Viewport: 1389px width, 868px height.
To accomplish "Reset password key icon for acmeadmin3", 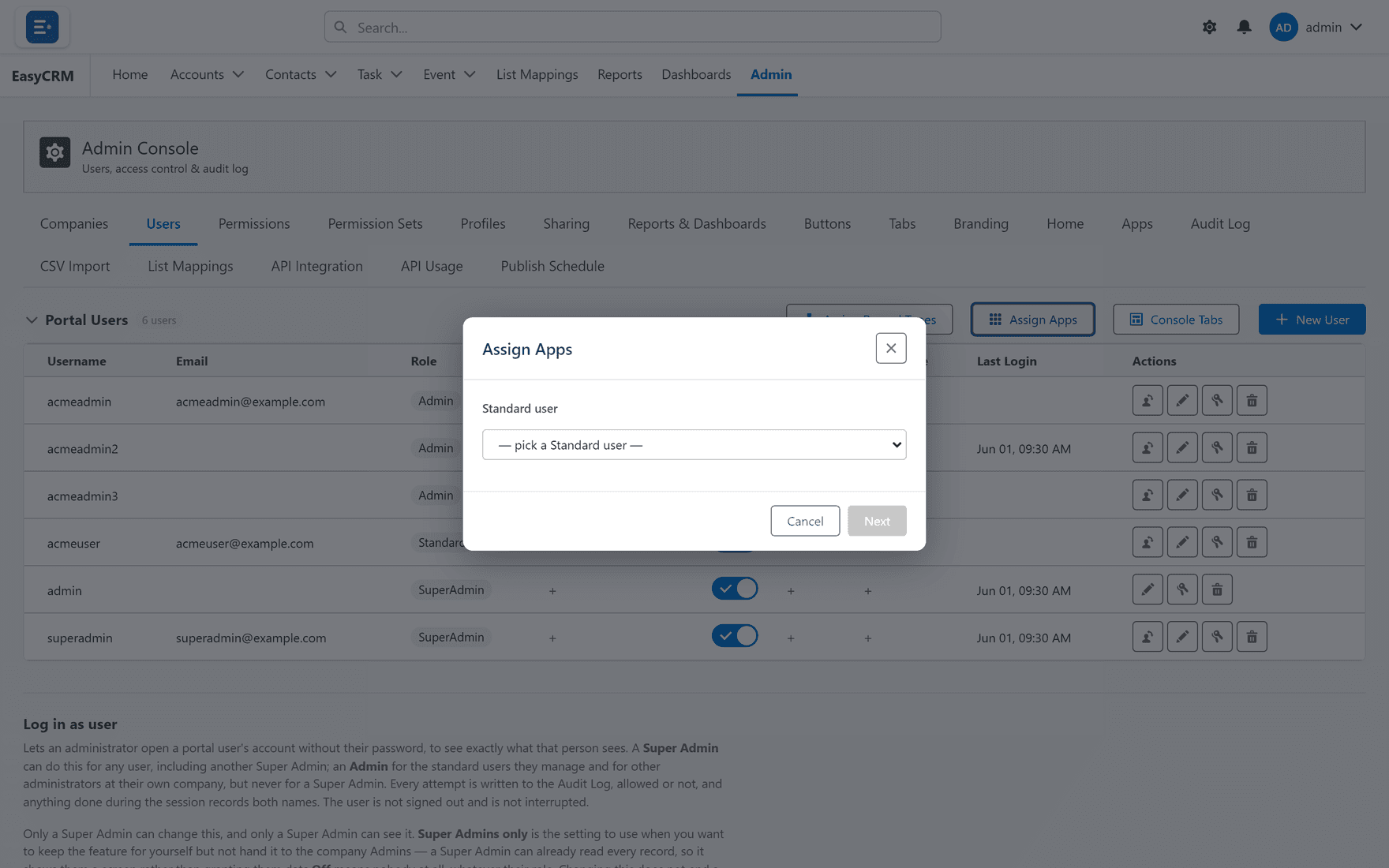I will pyautogui.click(x=1217, y=495).
